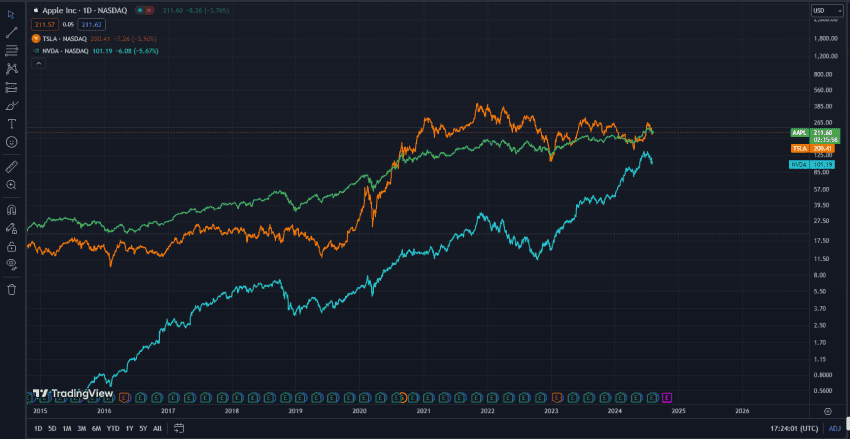Image resolution: width=850 pixels, height=439 pixels.
Task: Click the 2020 label on time axis
Action: [359, 411]
